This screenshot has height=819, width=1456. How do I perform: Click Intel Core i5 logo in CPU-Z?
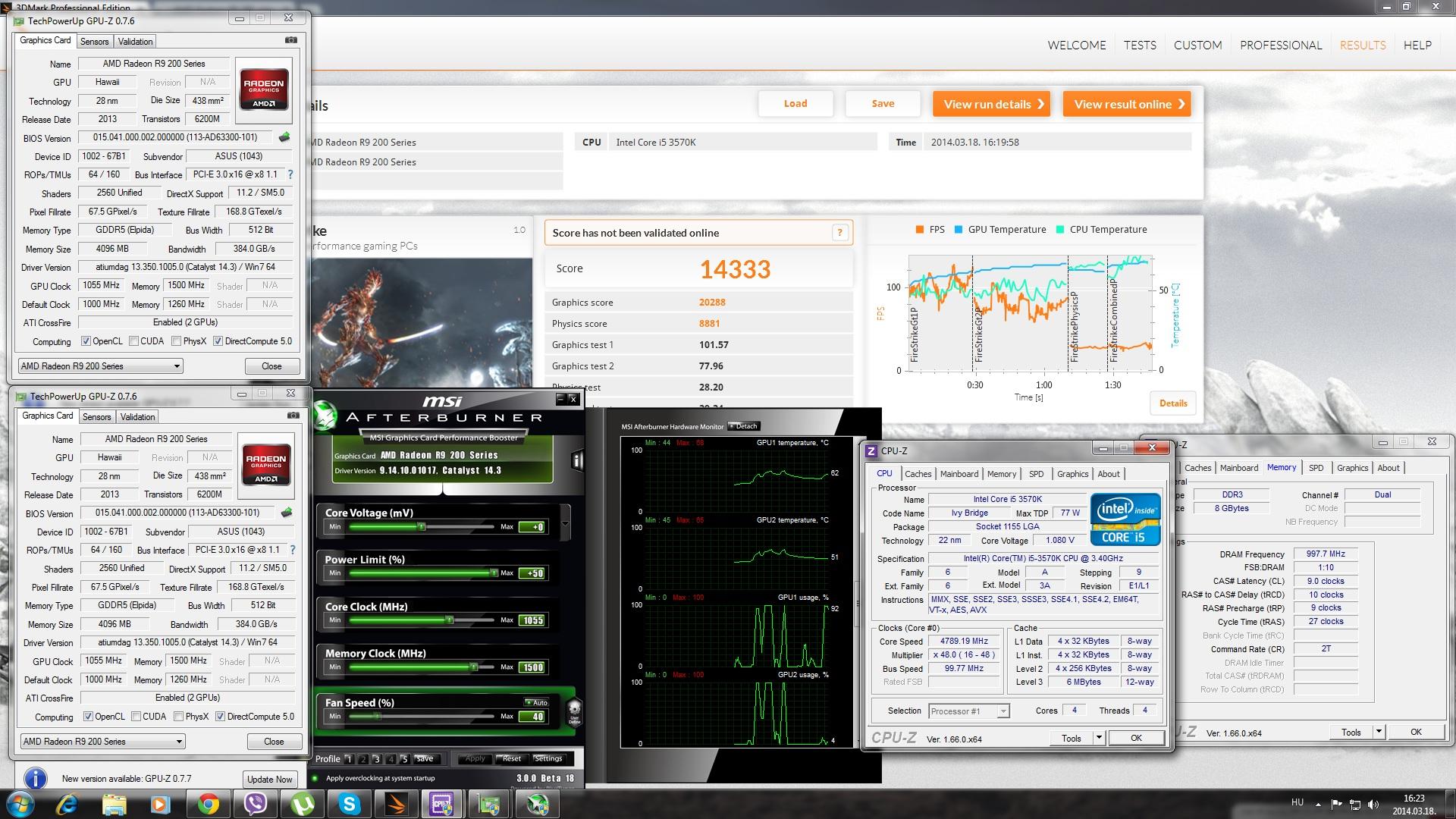pos(1126,519)
